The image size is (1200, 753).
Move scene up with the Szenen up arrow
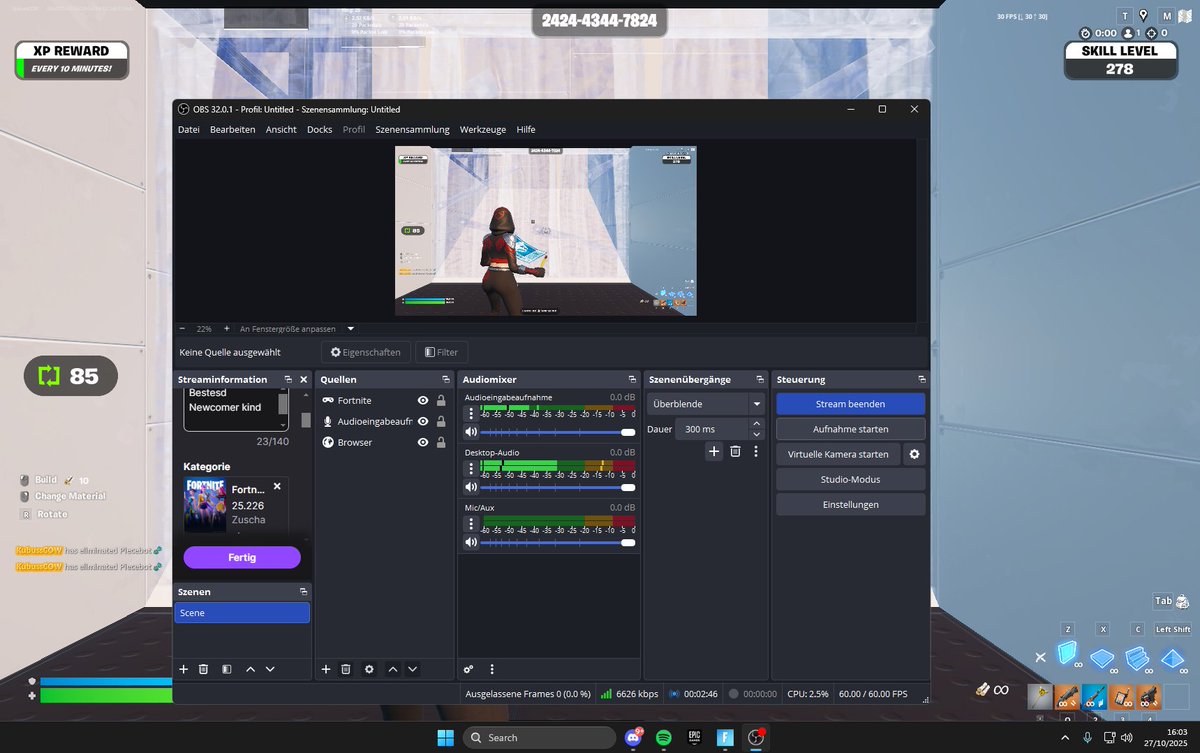click(x=250, y=668)
